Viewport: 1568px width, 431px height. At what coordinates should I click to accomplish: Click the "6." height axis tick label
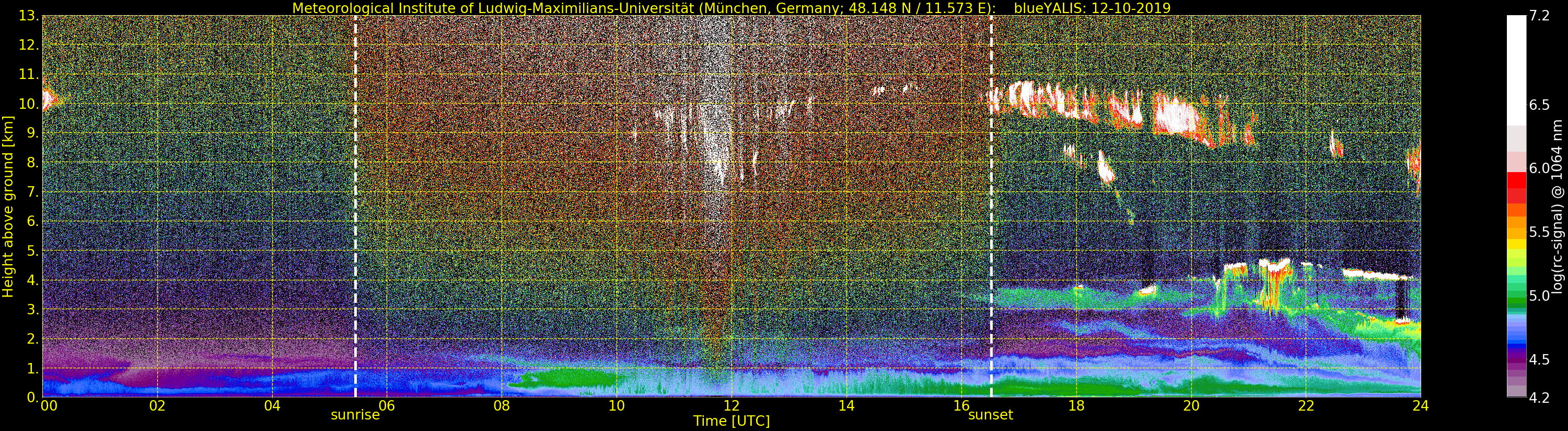pos(33,222)
